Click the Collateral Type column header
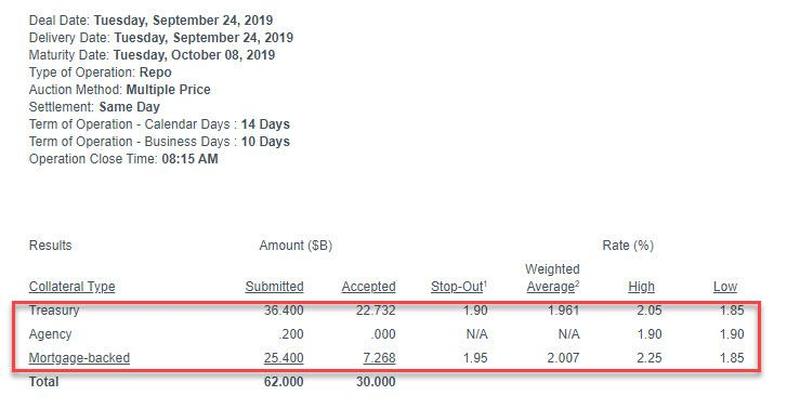The width and height of the screenshot is (800, 409). click(72, 287)
